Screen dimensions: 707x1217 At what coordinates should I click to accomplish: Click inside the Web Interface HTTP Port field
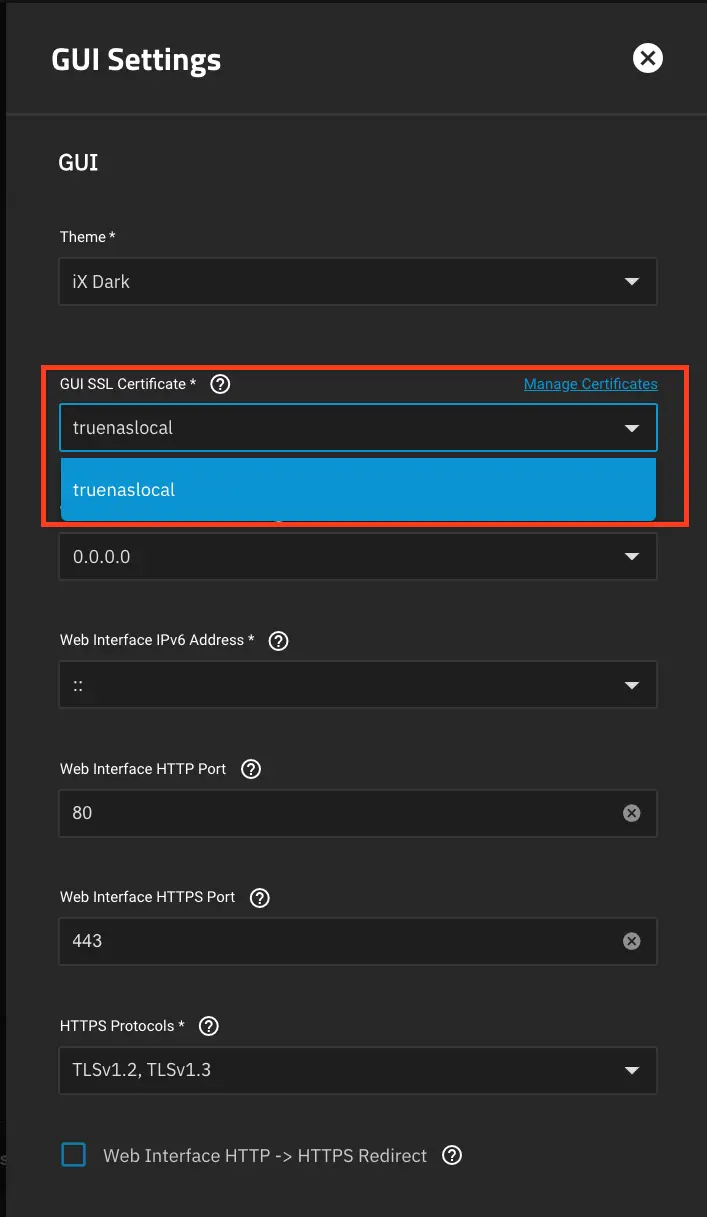[300, 813]
